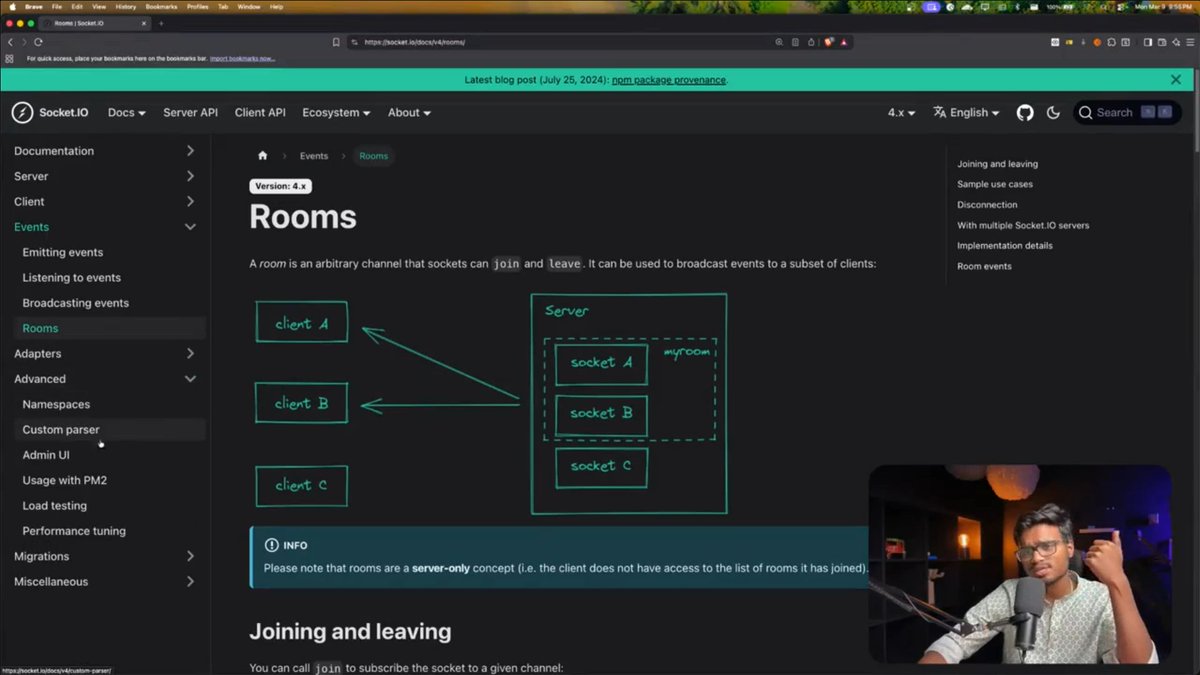The width and height of the screenshot is (1200, 675).
Task: Go to Emitting events in the sidebar
Action: click(x=63, y=252)
